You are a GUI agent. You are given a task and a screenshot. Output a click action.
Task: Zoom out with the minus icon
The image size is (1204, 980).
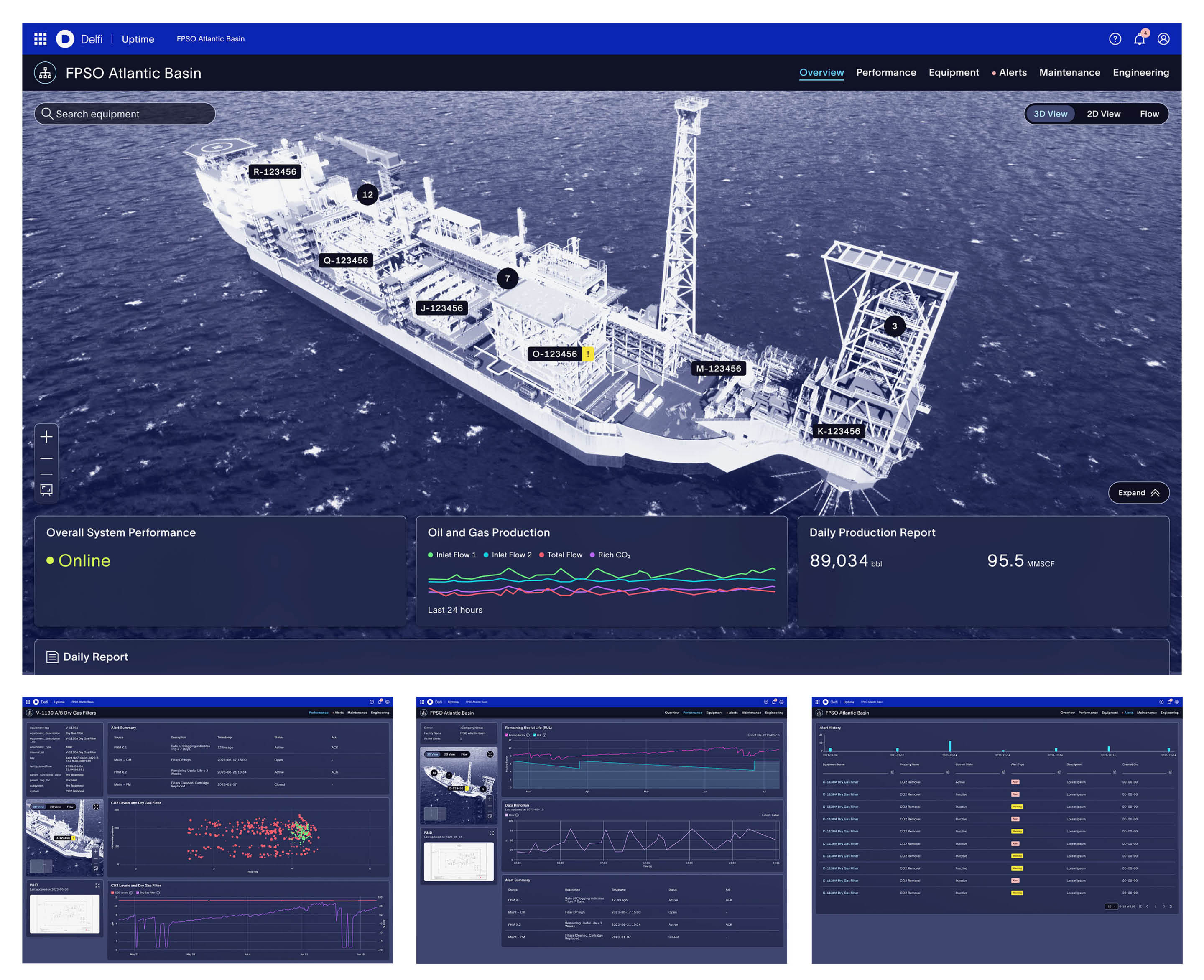click(x=46, y=458)
